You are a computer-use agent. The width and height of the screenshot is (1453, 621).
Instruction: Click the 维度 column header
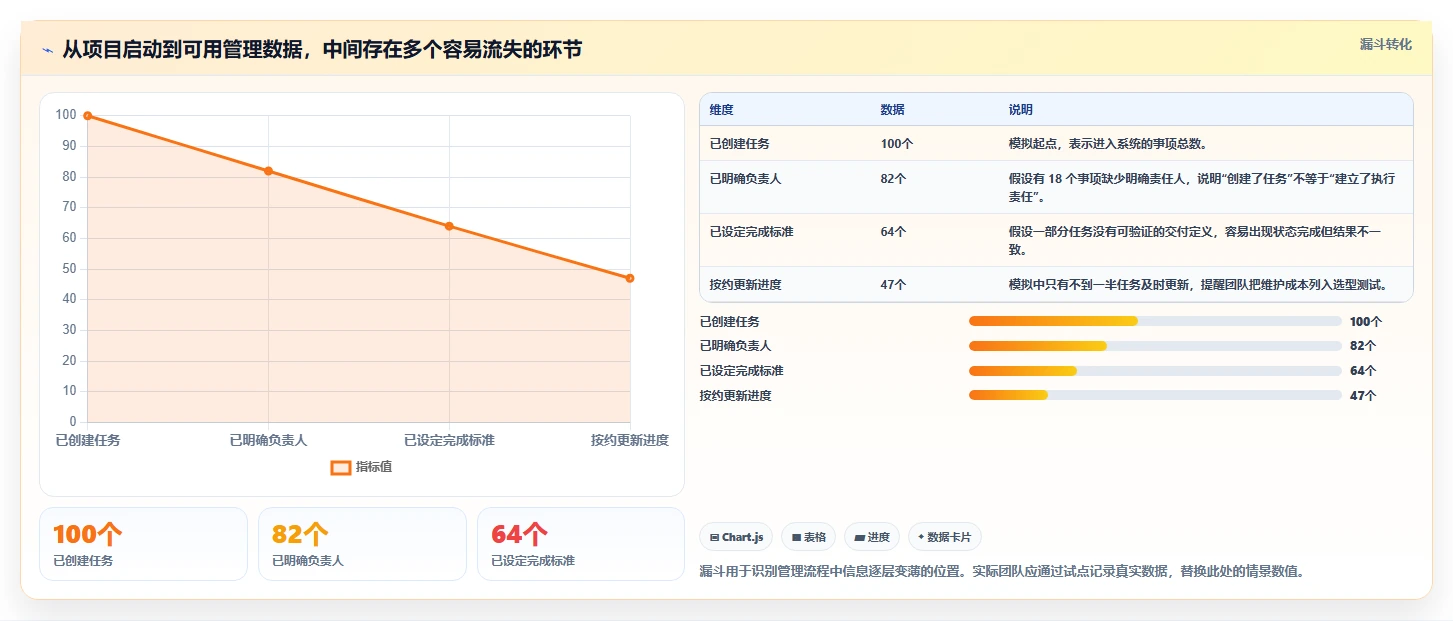(x=721, y=110)
